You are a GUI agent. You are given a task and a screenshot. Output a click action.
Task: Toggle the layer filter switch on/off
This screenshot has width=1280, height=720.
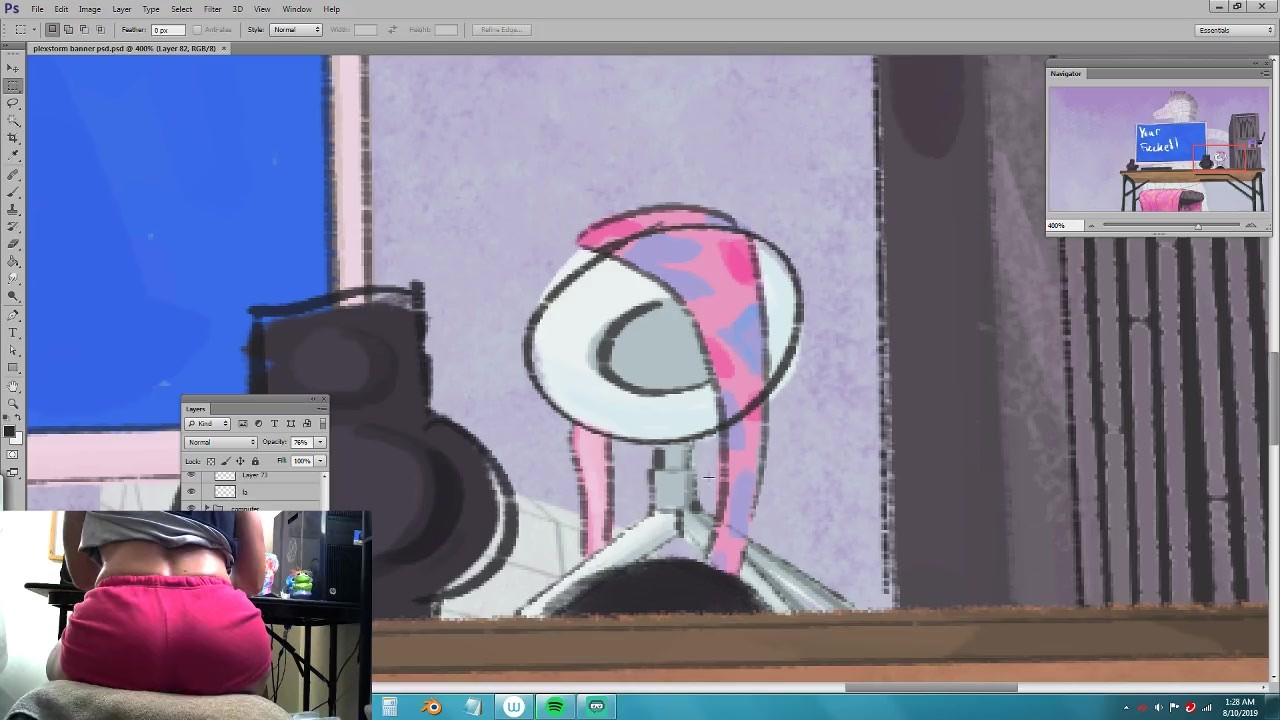point(322,424)
